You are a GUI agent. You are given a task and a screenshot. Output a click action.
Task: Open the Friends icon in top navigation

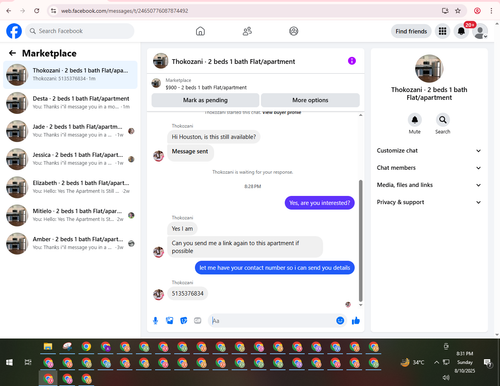tap(247, 31)
